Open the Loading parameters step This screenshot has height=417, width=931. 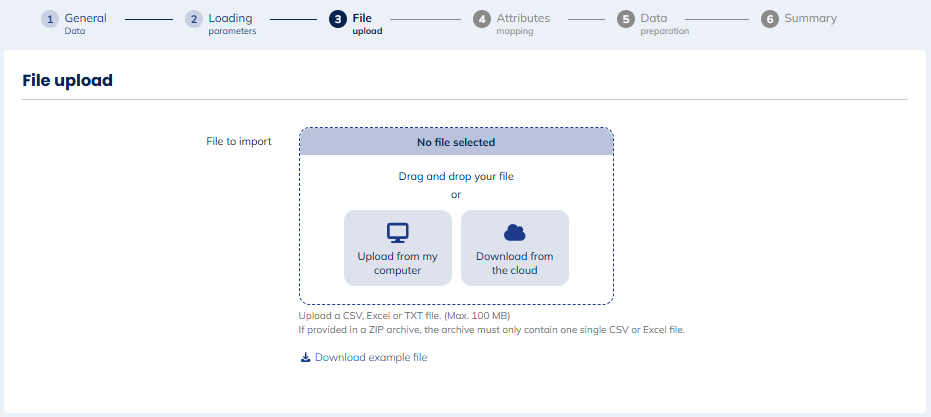pyautogui.click(x=231, y=23)
